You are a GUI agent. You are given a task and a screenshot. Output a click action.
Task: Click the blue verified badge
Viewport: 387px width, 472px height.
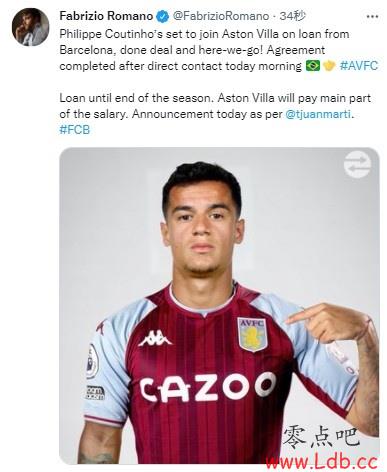coord(163,16)
